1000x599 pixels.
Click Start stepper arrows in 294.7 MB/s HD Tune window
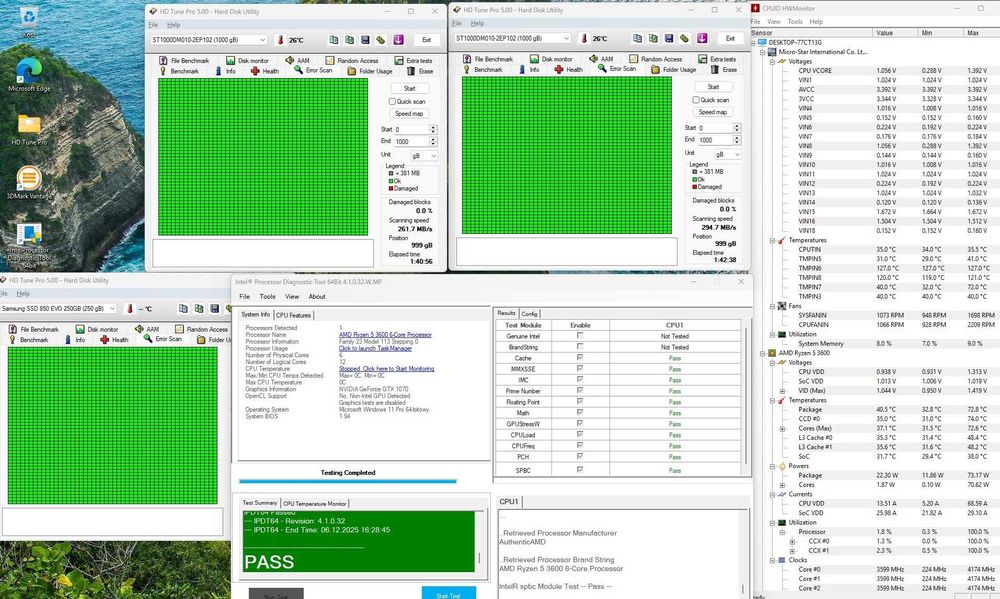(x=737, y=128)
